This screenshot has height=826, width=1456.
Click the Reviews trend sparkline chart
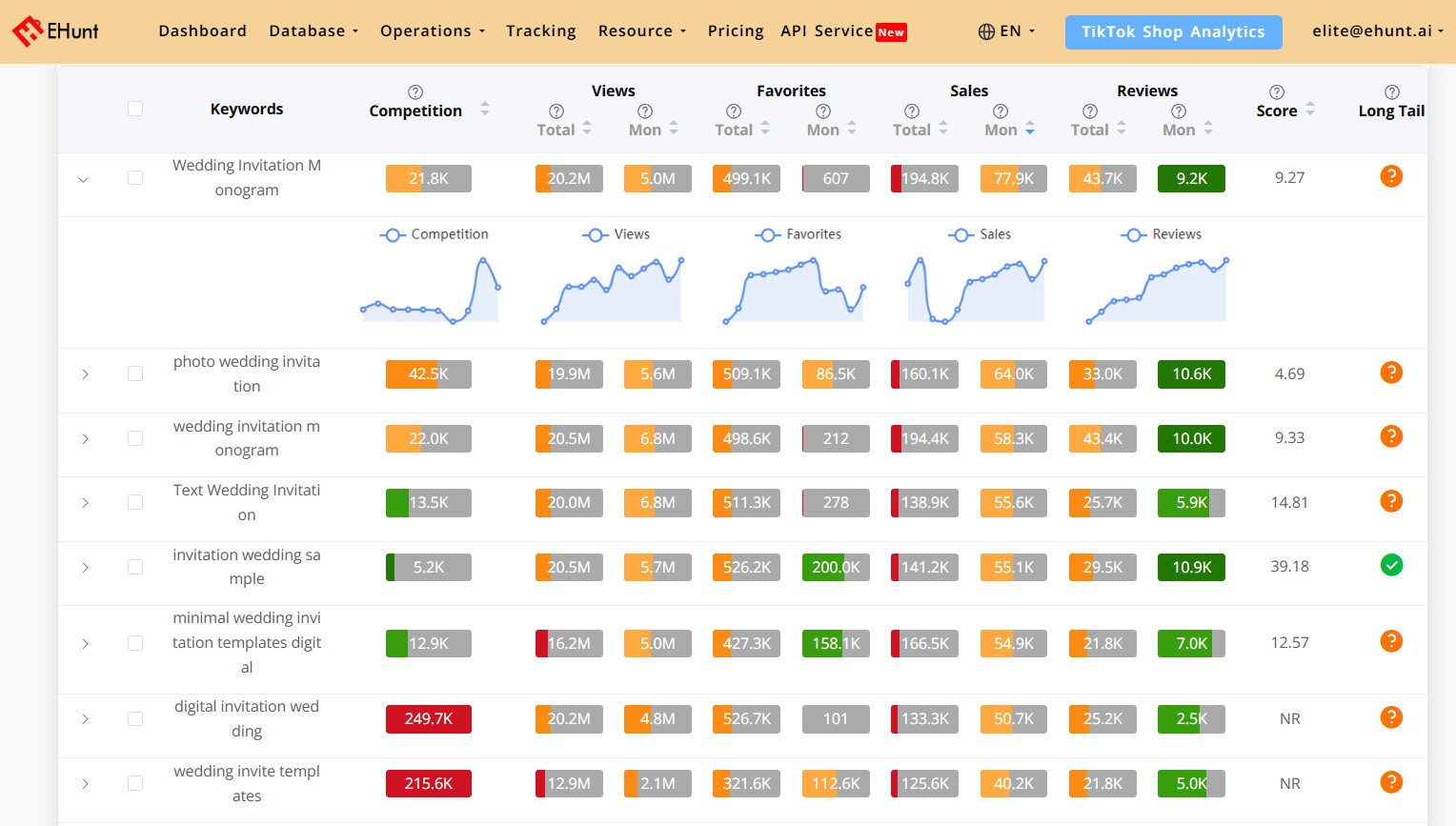click(1157, 290)
